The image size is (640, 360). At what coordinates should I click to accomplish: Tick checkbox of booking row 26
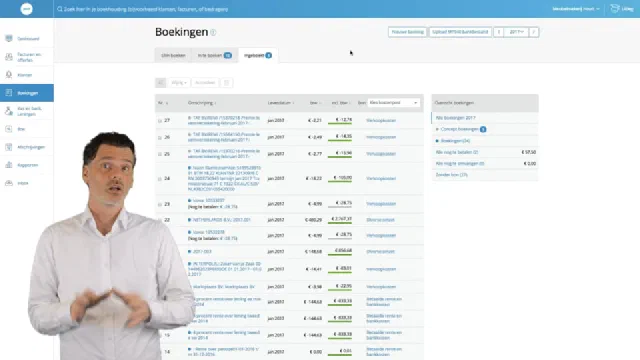tap(160, 138)
